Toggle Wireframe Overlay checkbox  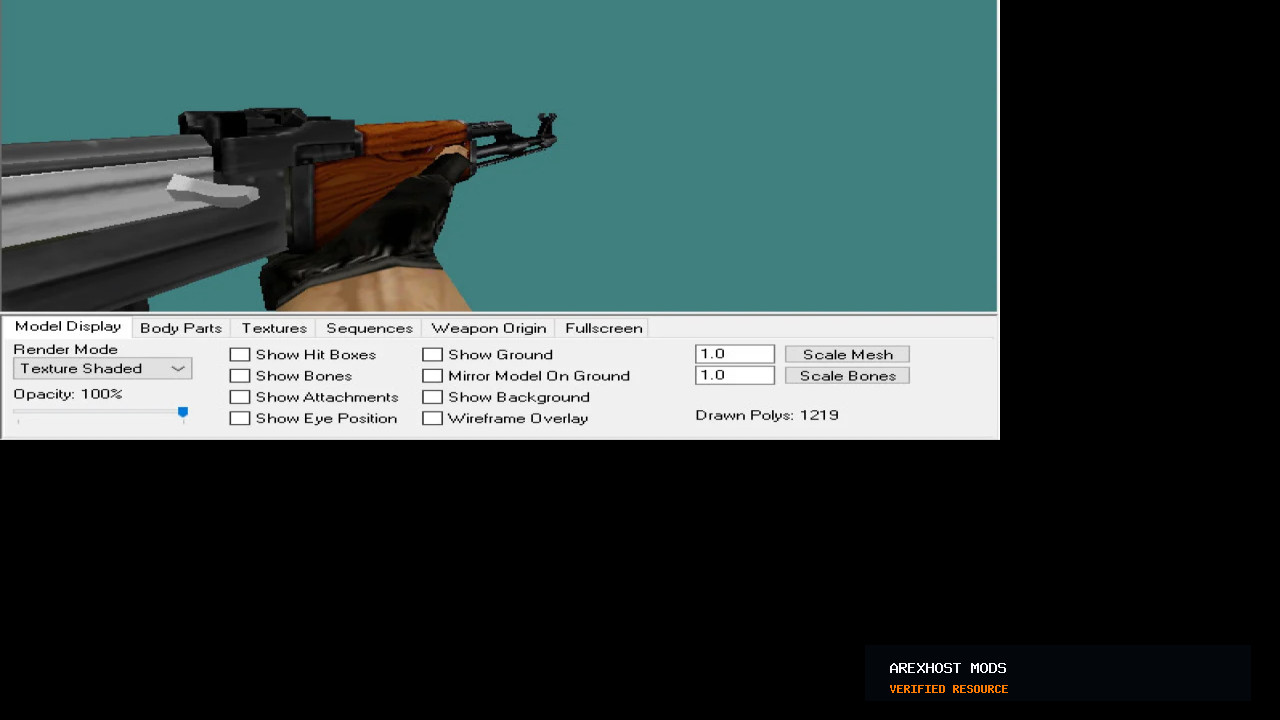432,418
